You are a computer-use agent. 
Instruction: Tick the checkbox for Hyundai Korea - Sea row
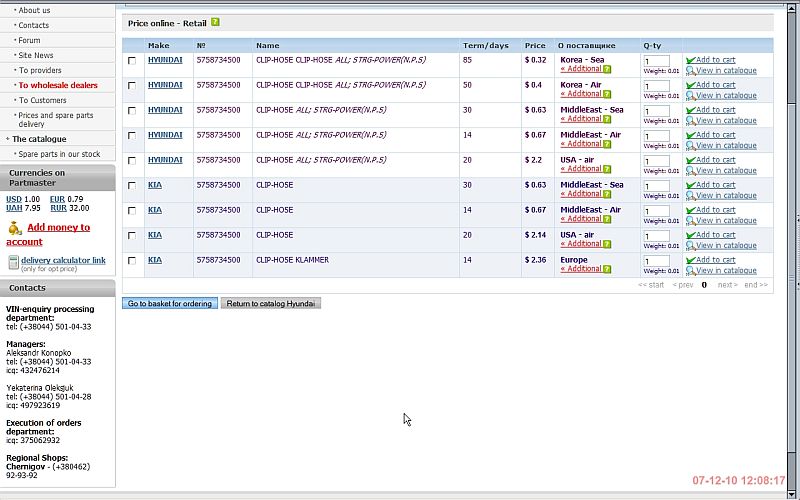click(132, 61)
